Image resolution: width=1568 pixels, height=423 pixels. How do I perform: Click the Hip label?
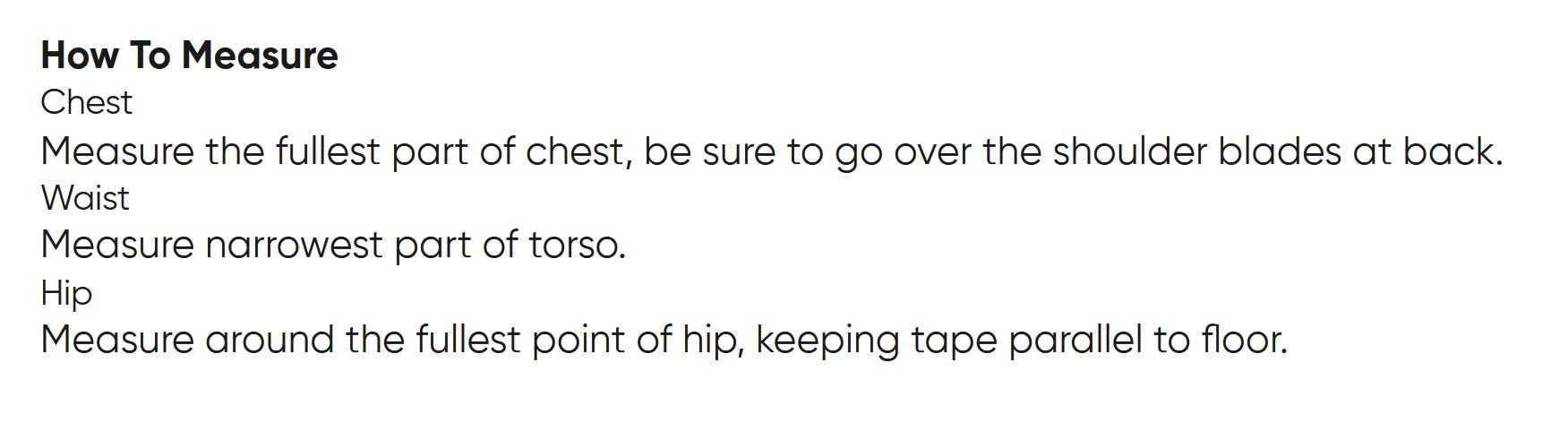pos(66,293)
